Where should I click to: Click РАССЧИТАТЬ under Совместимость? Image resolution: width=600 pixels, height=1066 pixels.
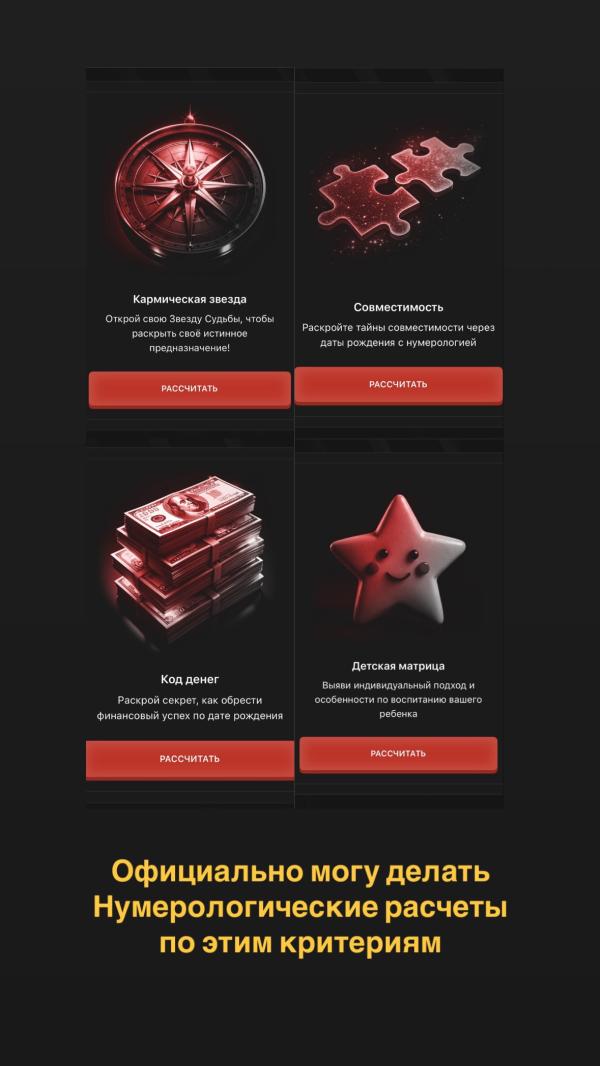[x=398, y=385]
